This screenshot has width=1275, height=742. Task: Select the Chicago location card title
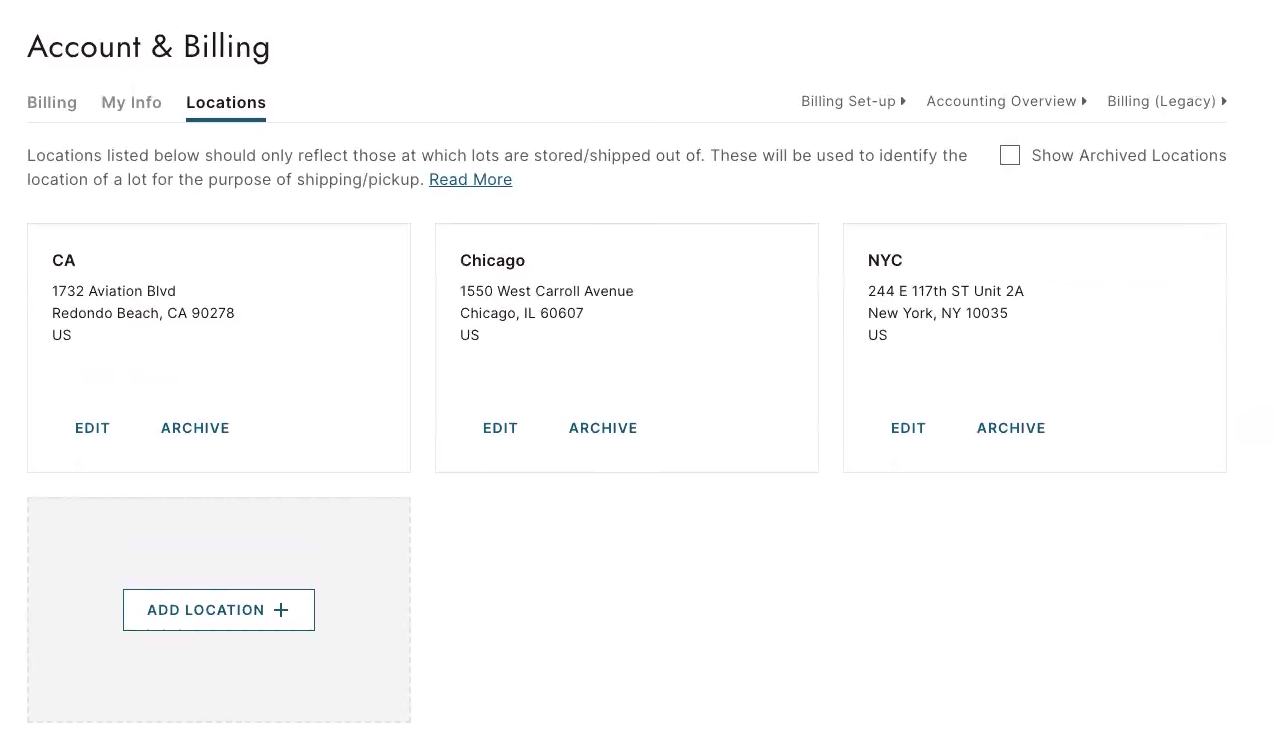492,260
